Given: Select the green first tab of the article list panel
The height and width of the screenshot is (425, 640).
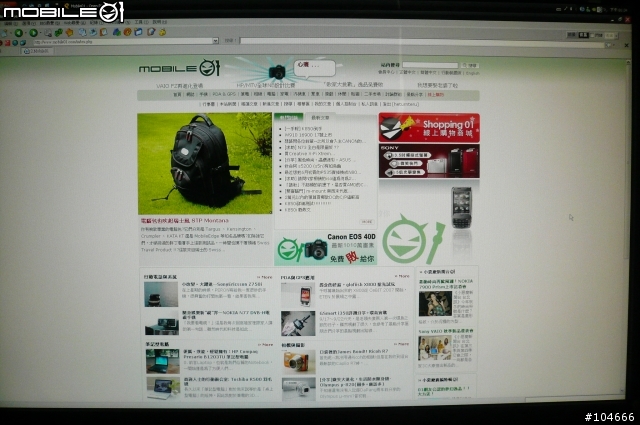Looking at the screenshot, I should tap(289, 118).
